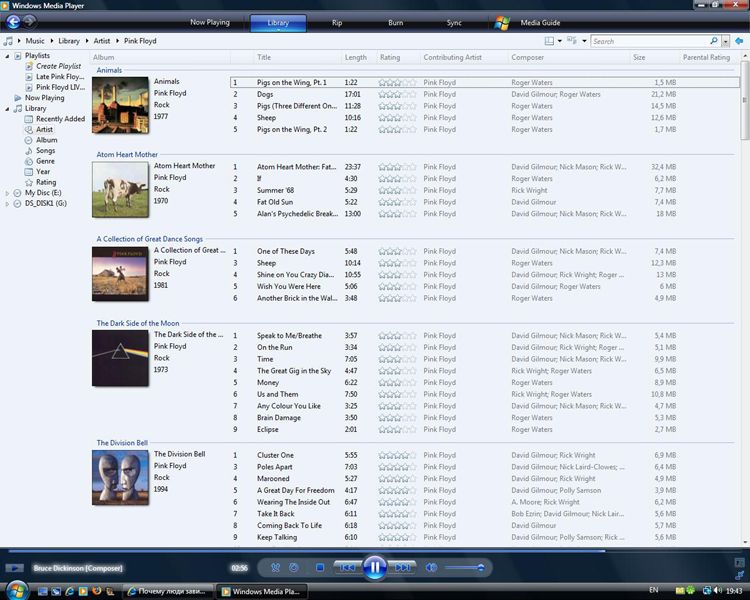
Task: Open Windows Media Player taskbar button
Action: click(x=261, y=591)
